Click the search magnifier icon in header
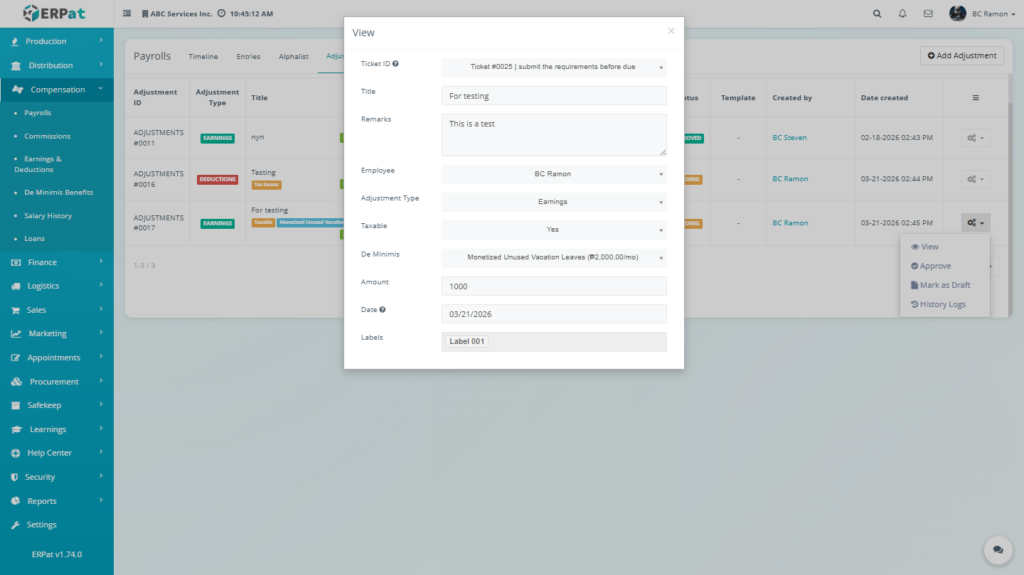Image resolution: width=1024 pixels, height=575 pixels. coord(877,14)
